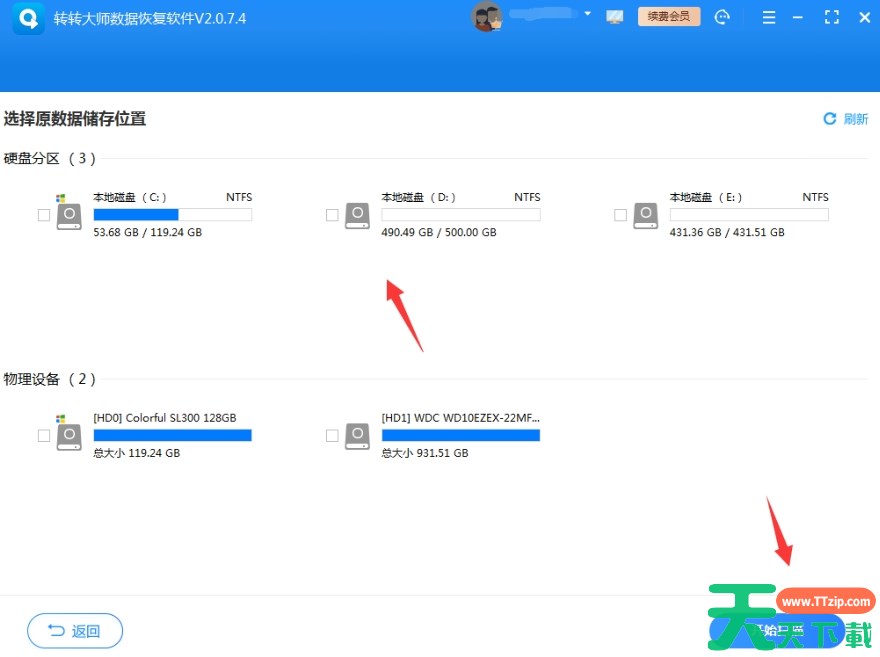
Task: Click the 返回 back button
Action: 75,631
